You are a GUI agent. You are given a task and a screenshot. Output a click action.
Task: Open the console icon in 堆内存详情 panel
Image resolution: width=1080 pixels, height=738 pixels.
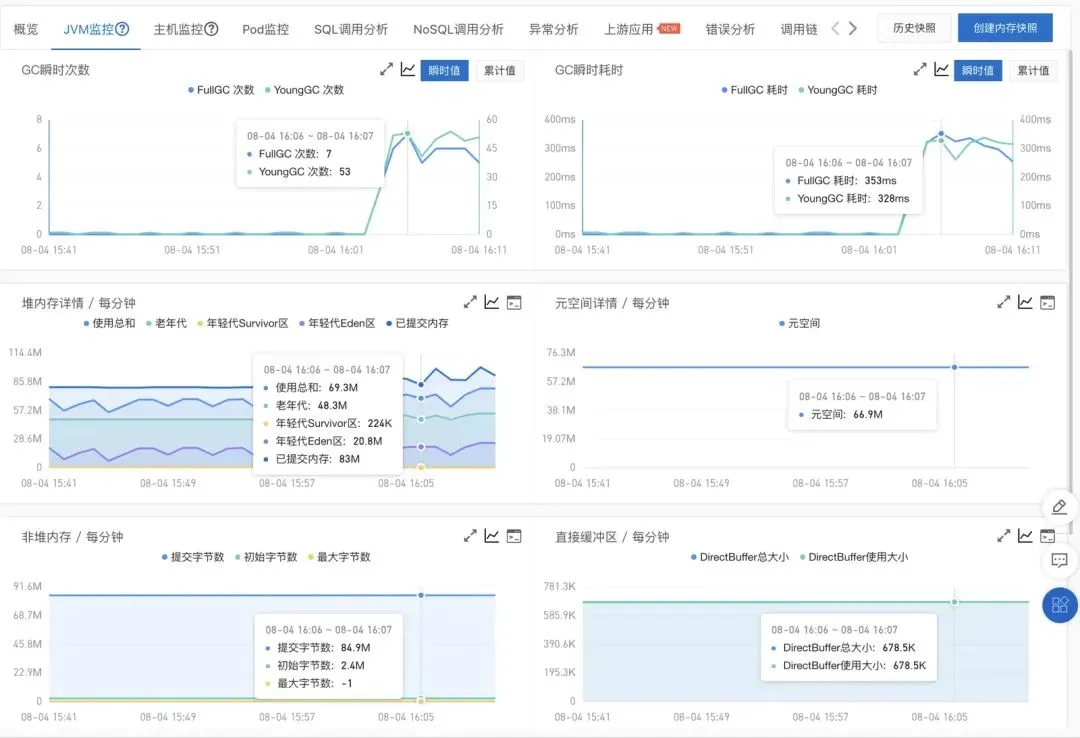(x=514, y=303)
